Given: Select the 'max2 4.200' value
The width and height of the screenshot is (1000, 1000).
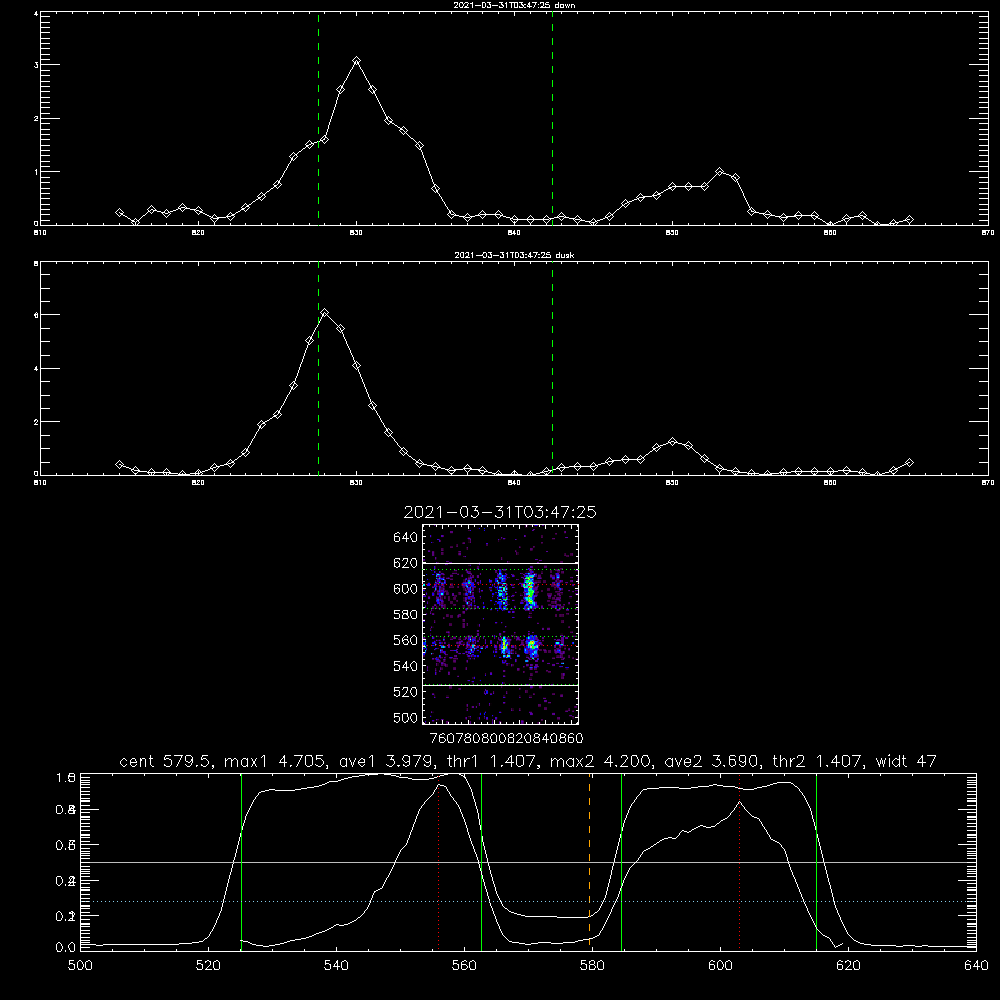Looking at the screenshot, I should (603, 761).
